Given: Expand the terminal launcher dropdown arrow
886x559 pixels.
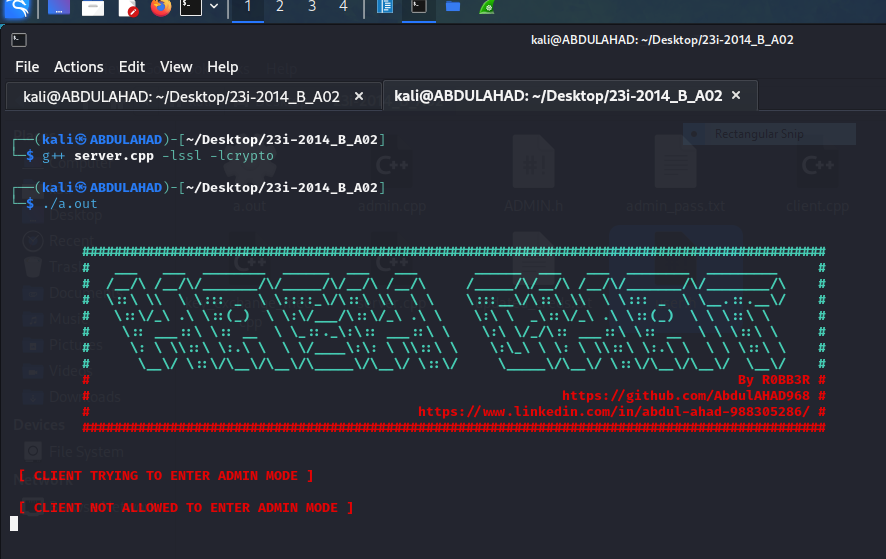Looking at the screenshot, I should (x=214, y=9).
